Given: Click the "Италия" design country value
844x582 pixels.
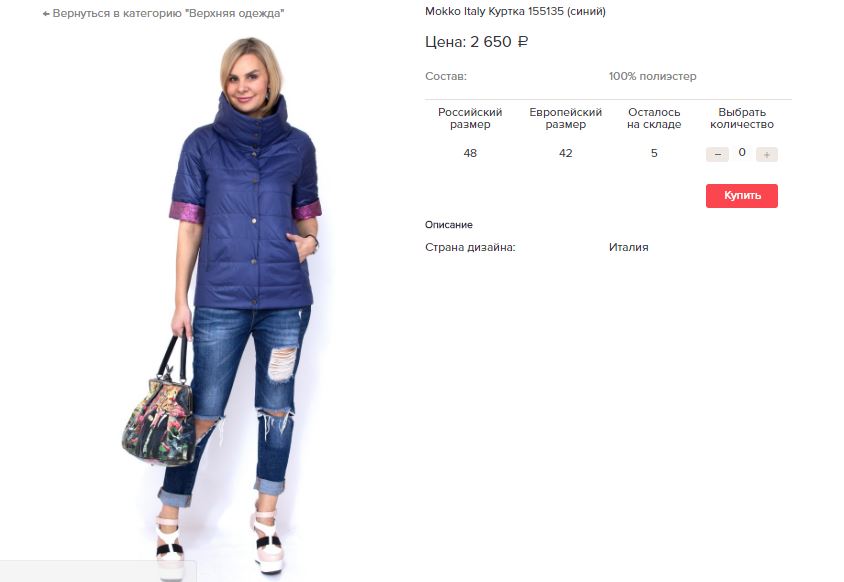Looking at the screenshot, I should [629, 247].
